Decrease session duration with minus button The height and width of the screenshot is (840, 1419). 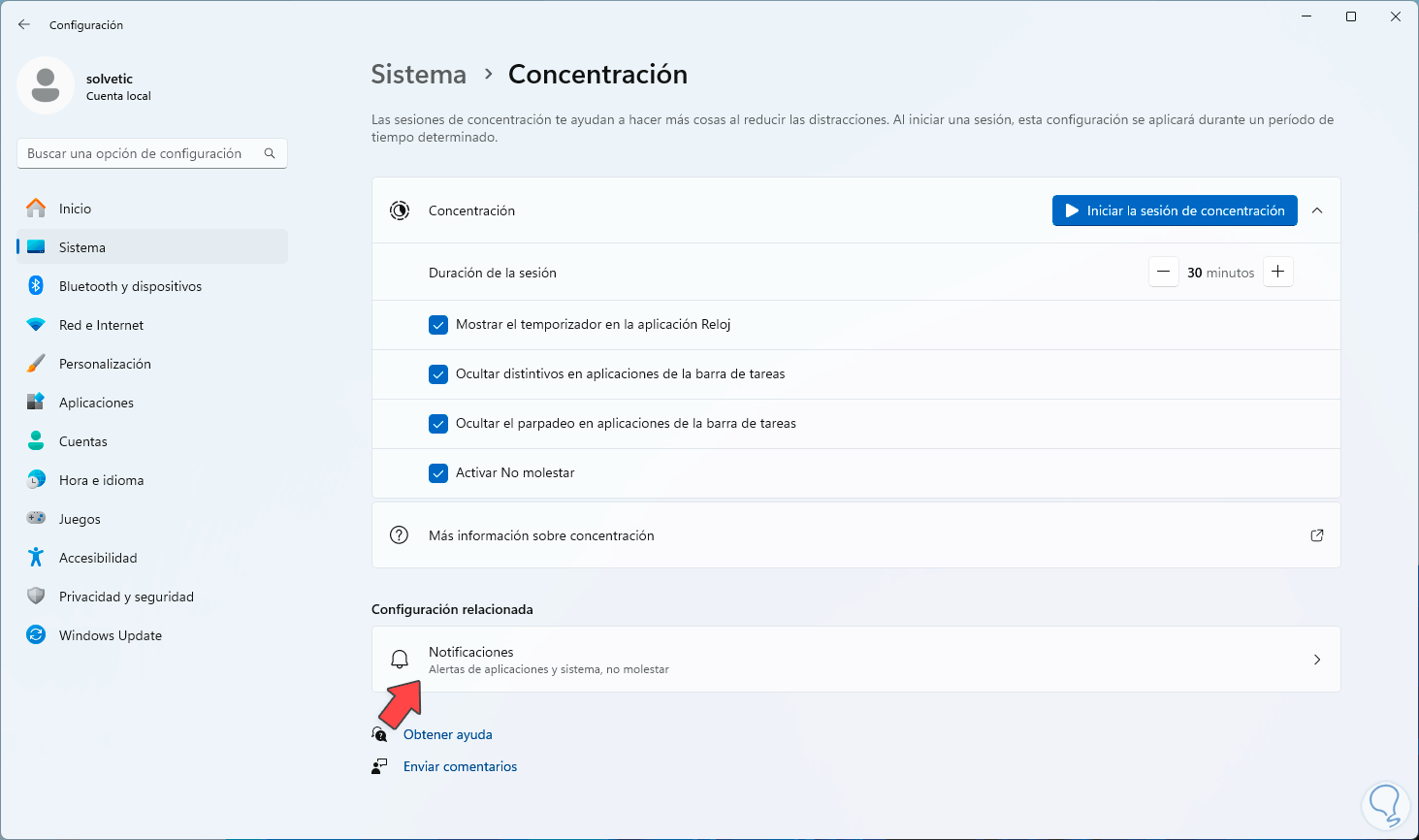coord(1164,273)
